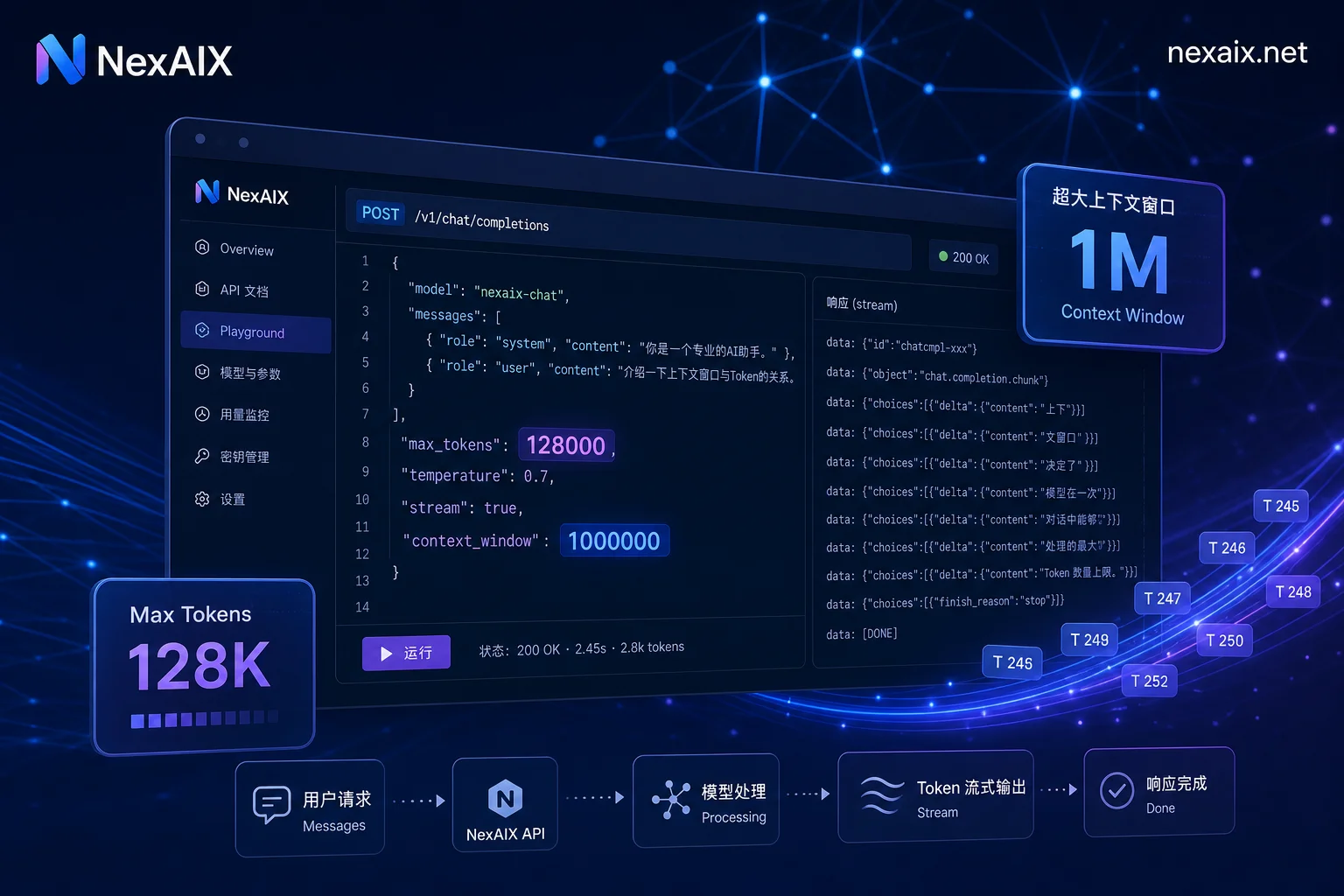The width and height of the screenshot is (1344, 896).
Task: Click the Max Tokens 128K progress bar
Action: pos(205,719)
